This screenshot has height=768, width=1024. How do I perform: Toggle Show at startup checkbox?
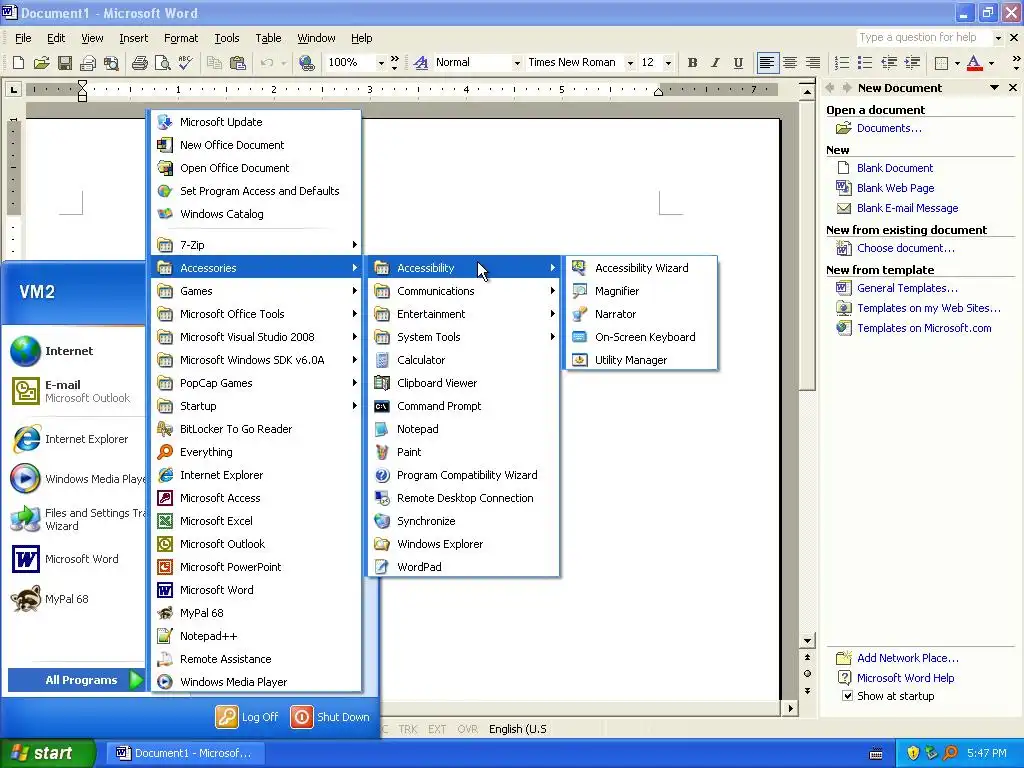click(848, 696)
